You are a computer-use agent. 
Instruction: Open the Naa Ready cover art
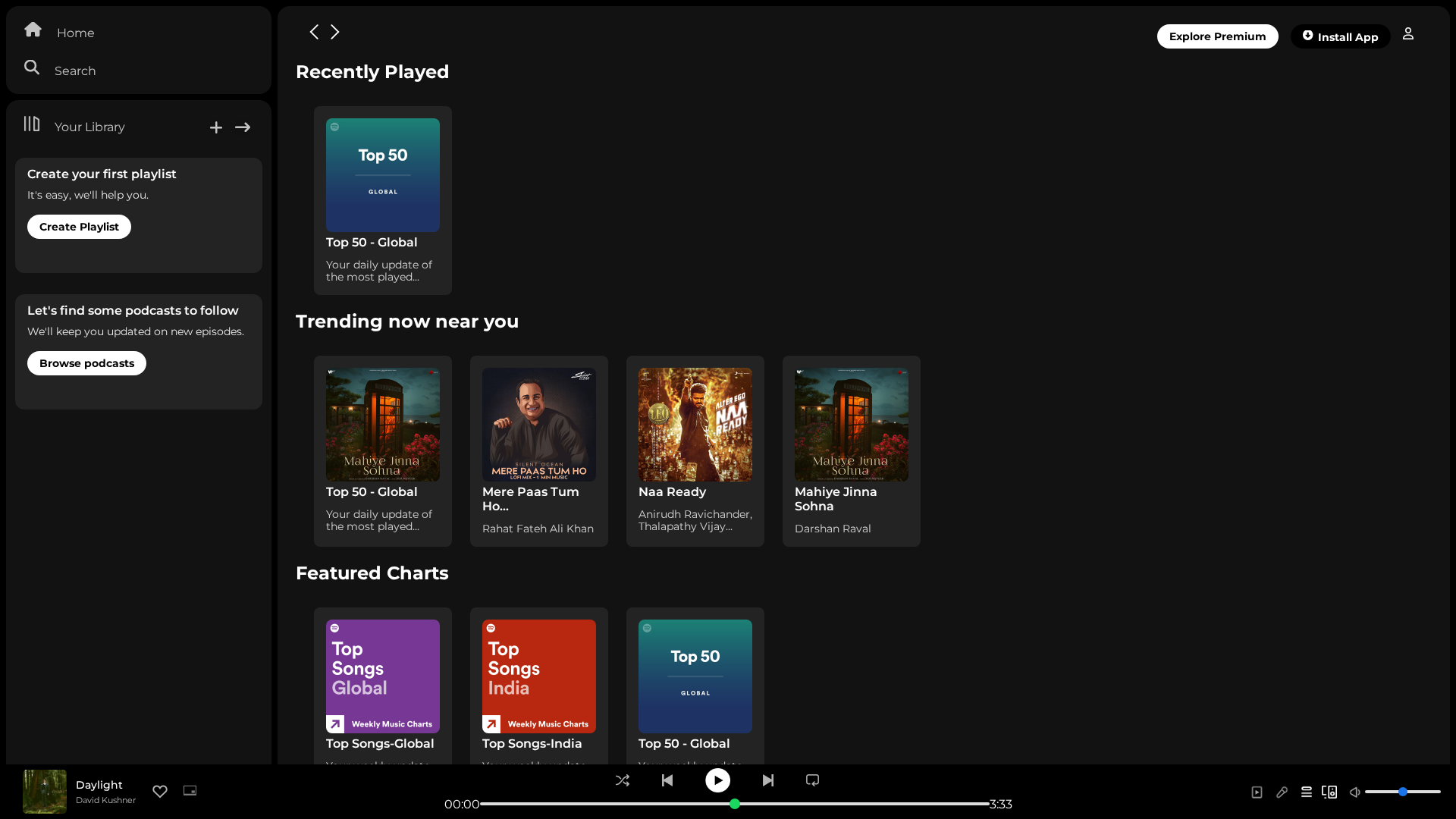tap(695, 425)
